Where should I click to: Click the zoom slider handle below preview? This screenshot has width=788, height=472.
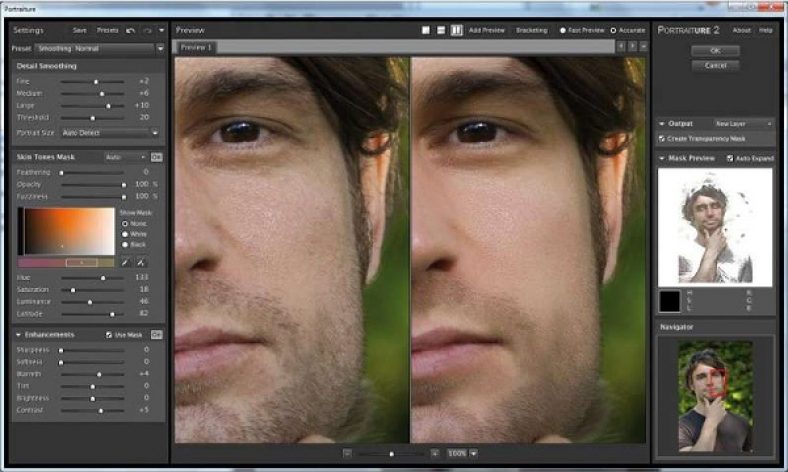coord(391,454)
